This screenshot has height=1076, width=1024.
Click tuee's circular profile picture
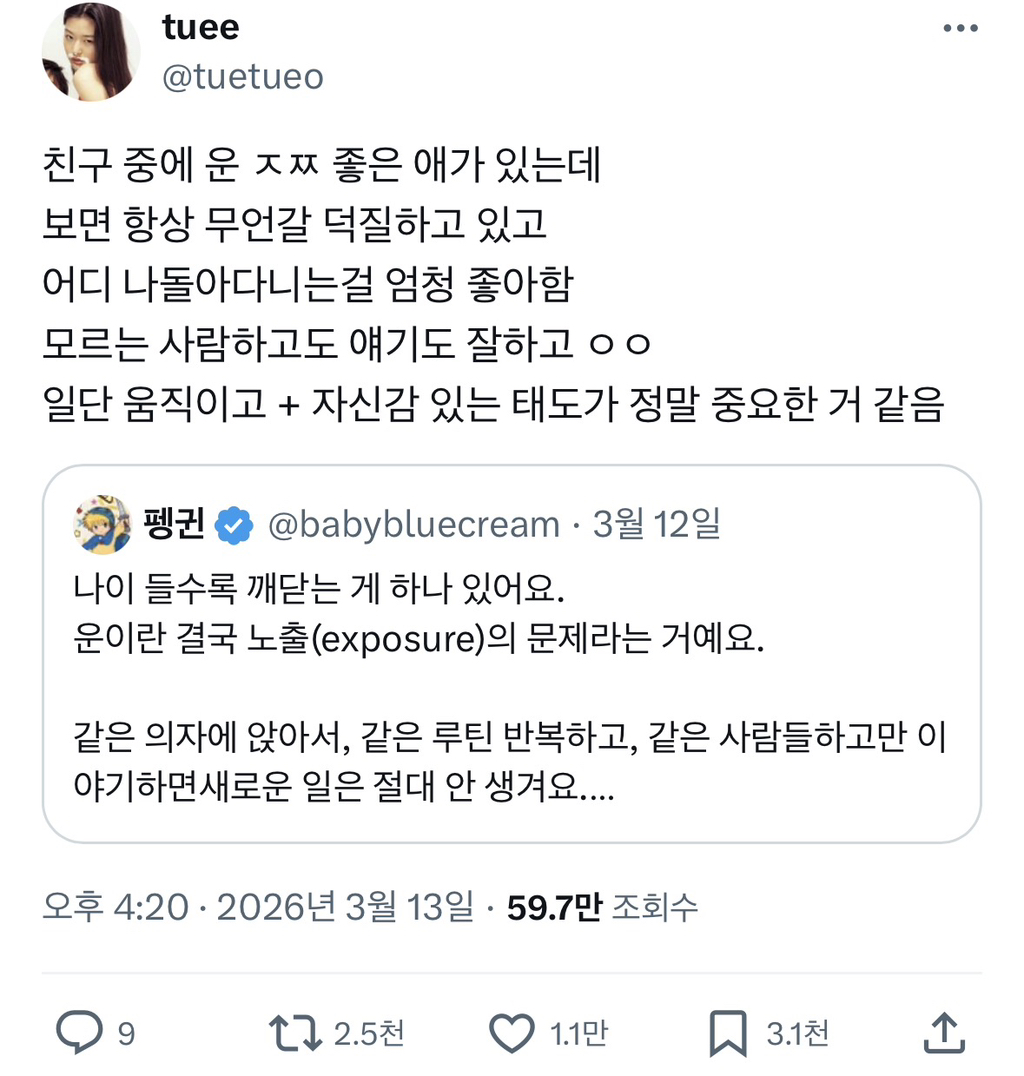pyautogui.click(x=91, y=52)
